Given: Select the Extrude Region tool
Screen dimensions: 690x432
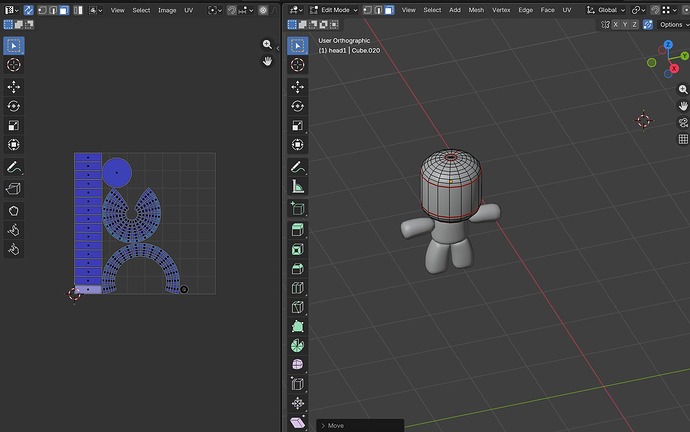Looking at the screenshot, I should coord(297,230).
